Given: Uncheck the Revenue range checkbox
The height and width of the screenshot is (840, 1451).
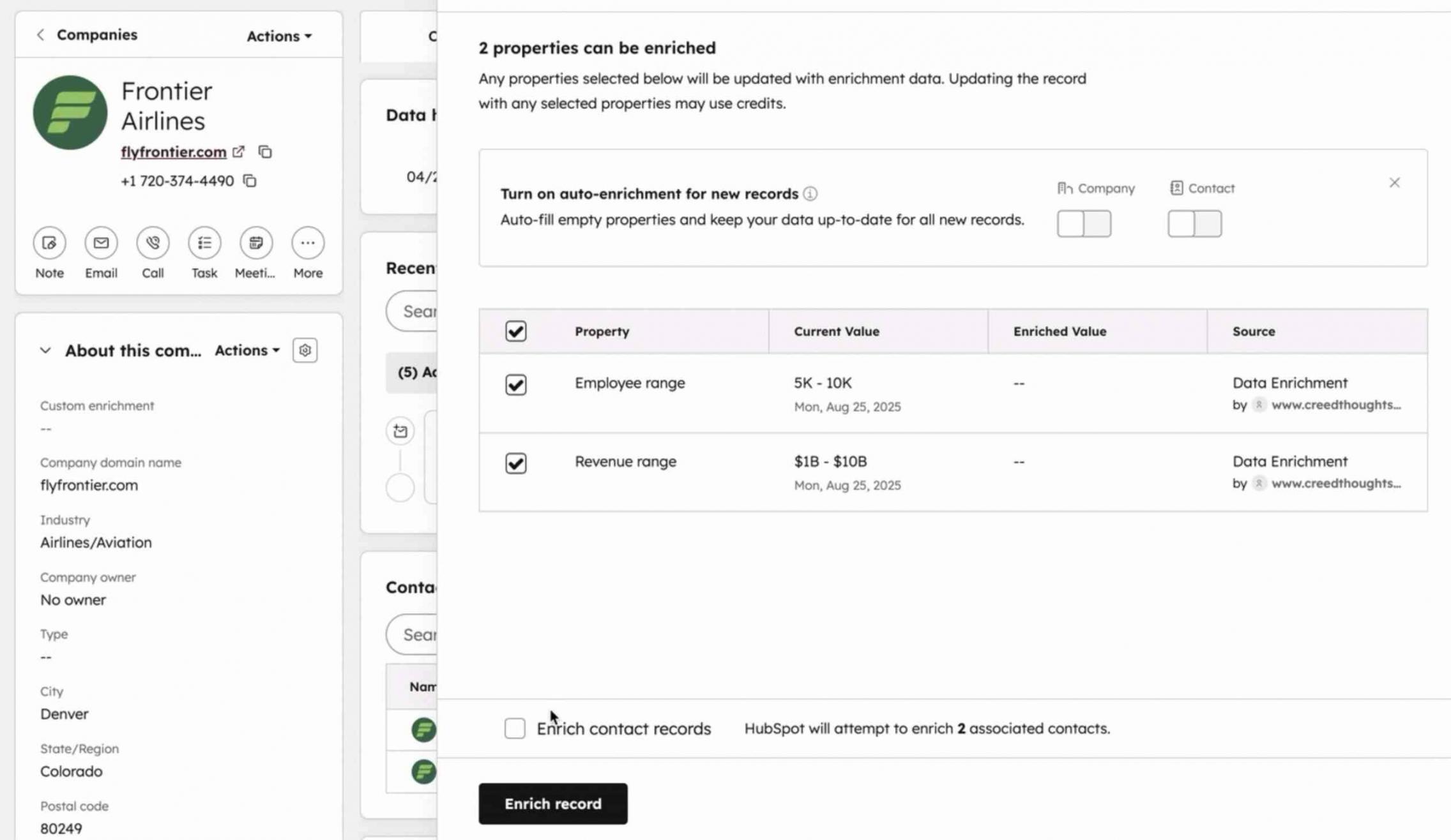Looking at the screenshot, I should tap(515, 463).
